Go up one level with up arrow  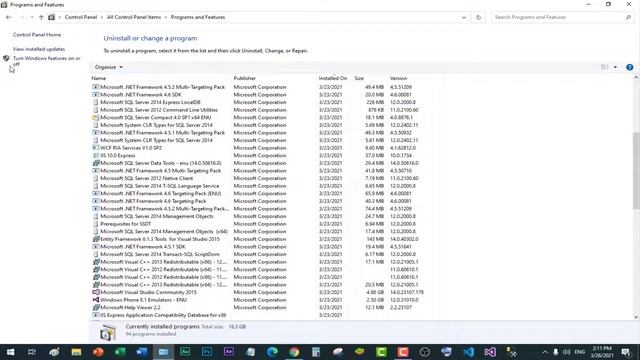pos(41,17)
